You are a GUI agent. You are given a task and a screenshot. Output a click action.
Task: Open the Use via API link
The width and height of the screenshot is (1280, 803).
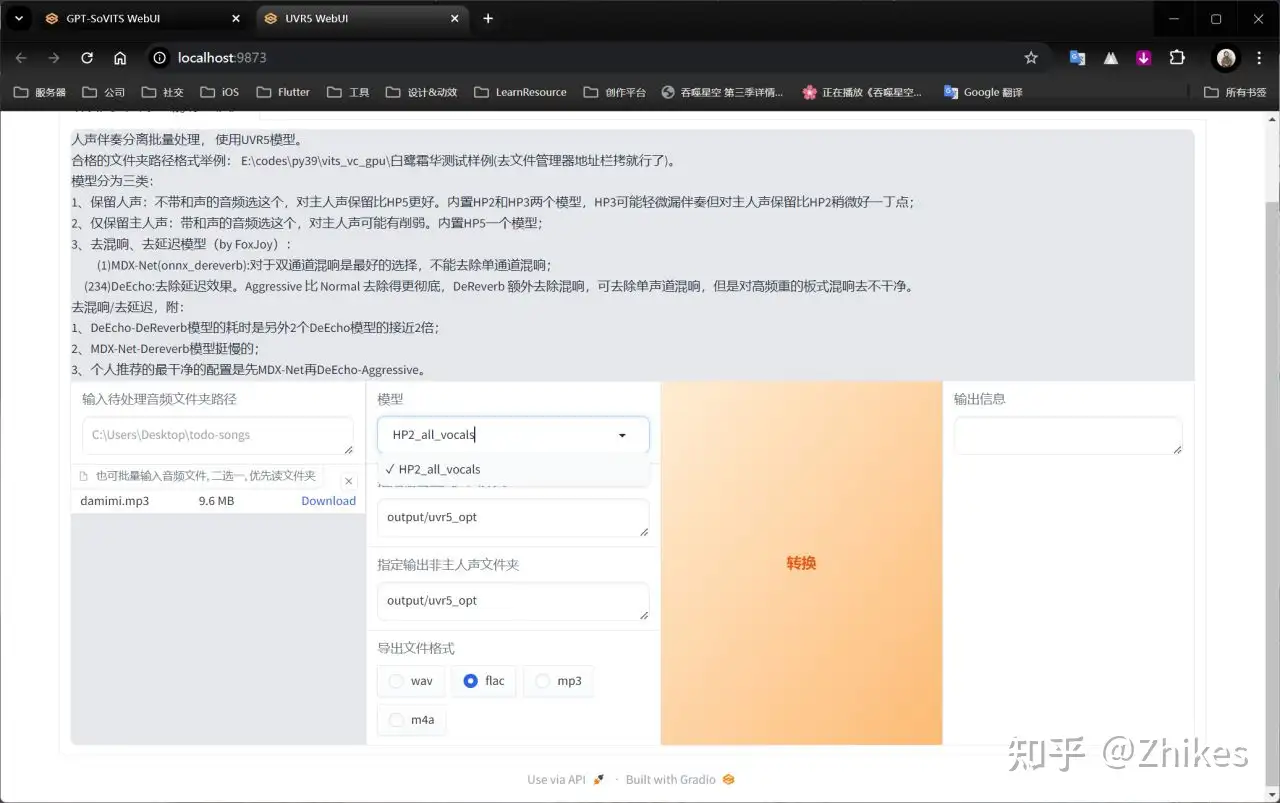click(566, 780)
